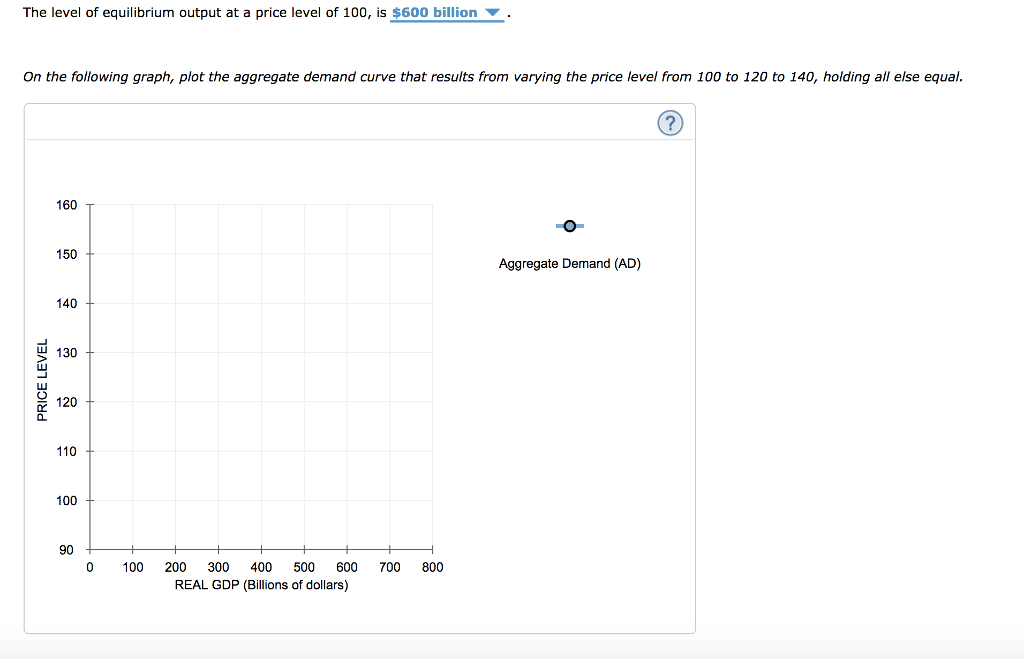The width and height of the screenshot is (1024, 659).
Task: Click the 90 label on the price axis
Action: [x=66, y=549]
